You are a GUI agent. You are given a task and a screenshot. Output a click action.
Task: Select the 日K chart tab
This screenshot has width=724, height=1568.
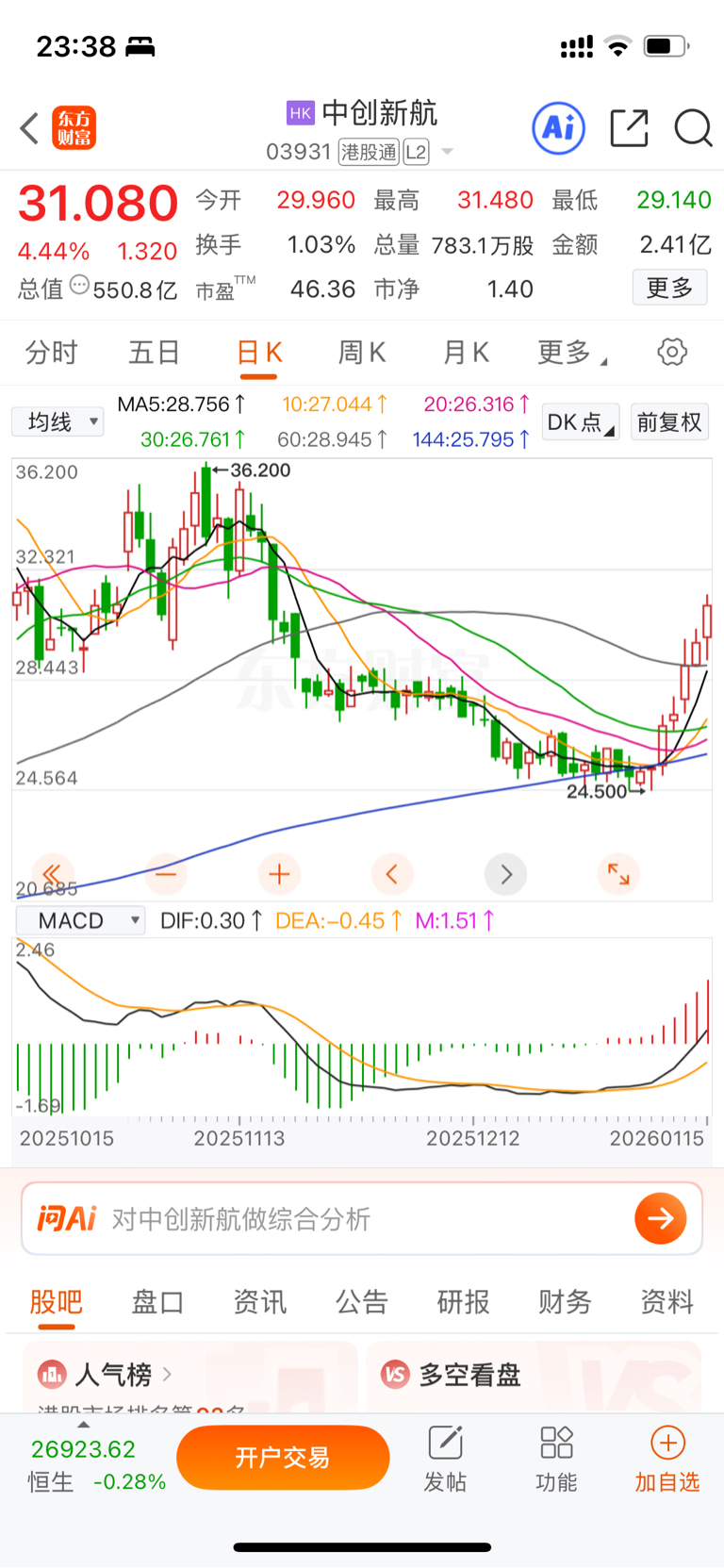(x=258, y=353)
